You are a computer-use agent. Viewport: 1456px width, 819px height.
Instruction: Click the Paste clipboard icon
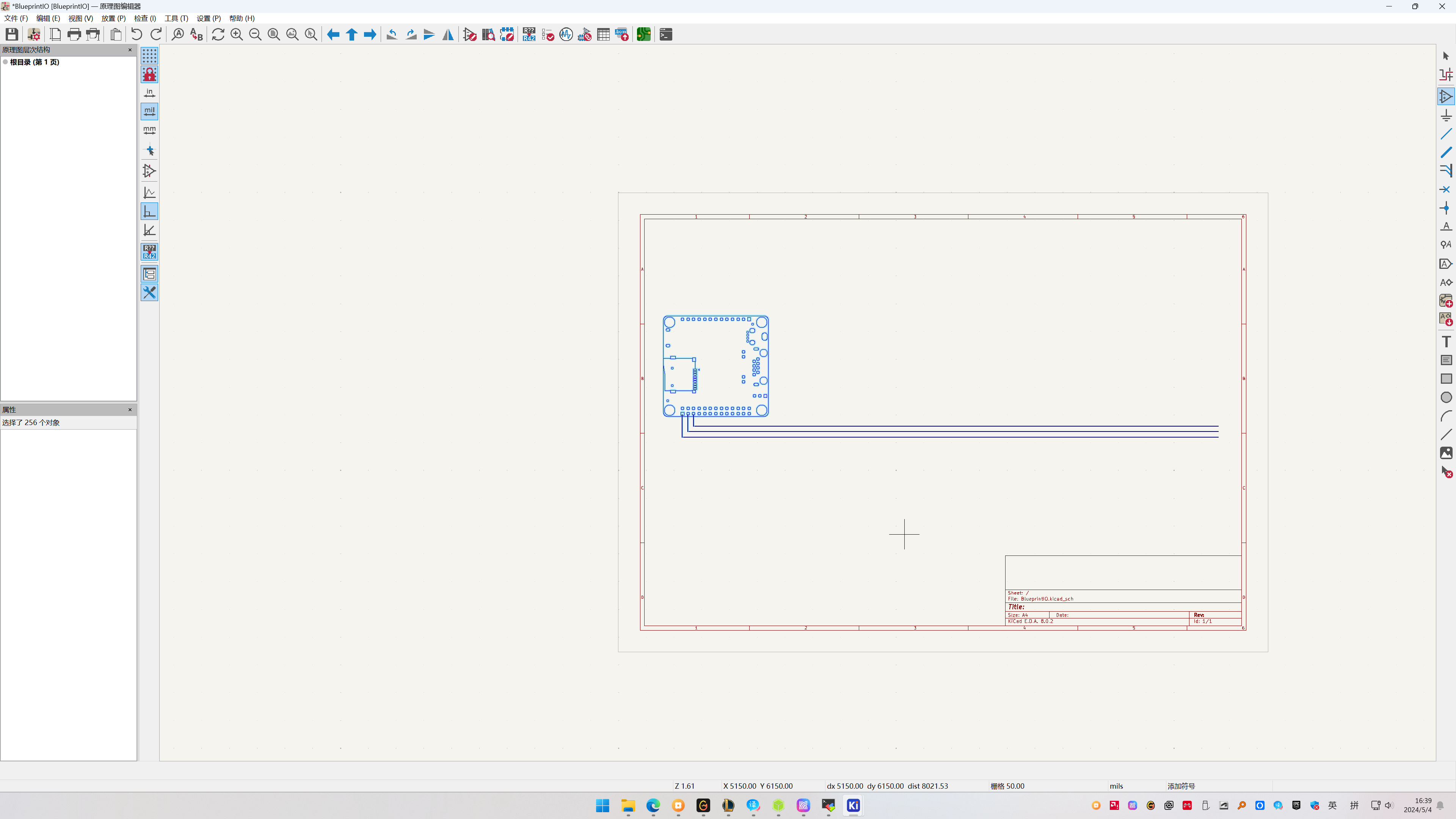116,35
